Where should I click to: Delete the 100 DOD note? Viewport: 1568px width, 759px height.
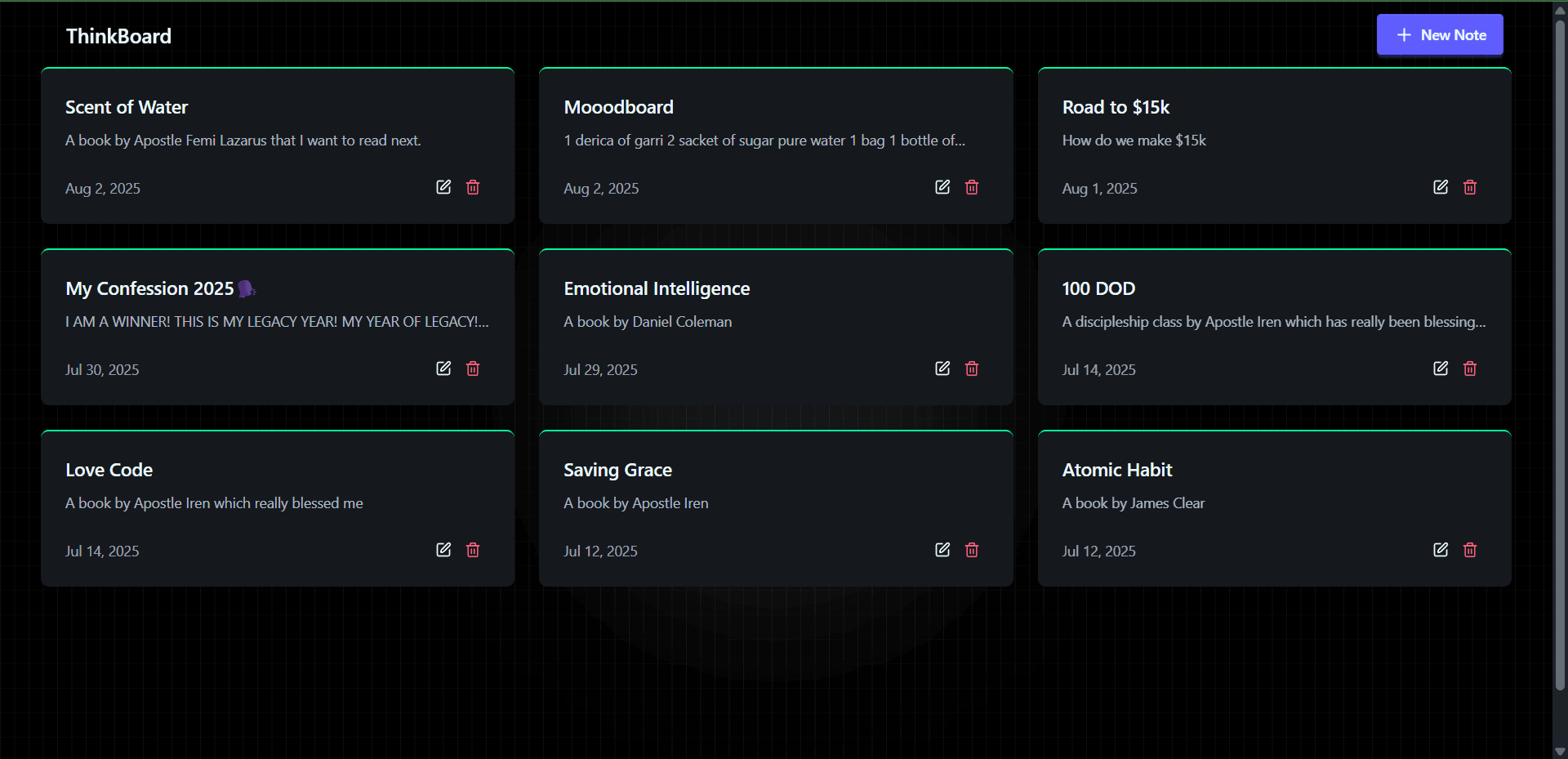click(x=1470, y=368)
